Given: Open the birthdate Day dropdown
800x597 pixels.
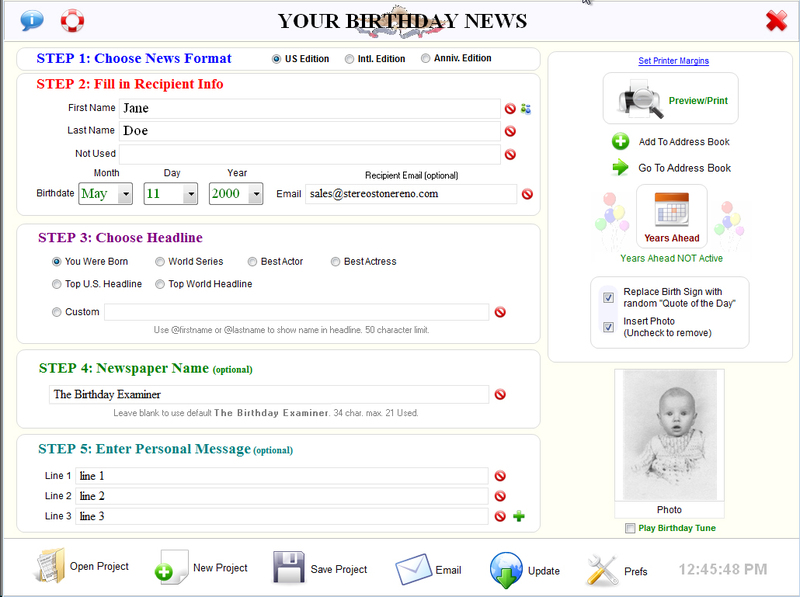Looking at the screenshot, I should [190, 194].
